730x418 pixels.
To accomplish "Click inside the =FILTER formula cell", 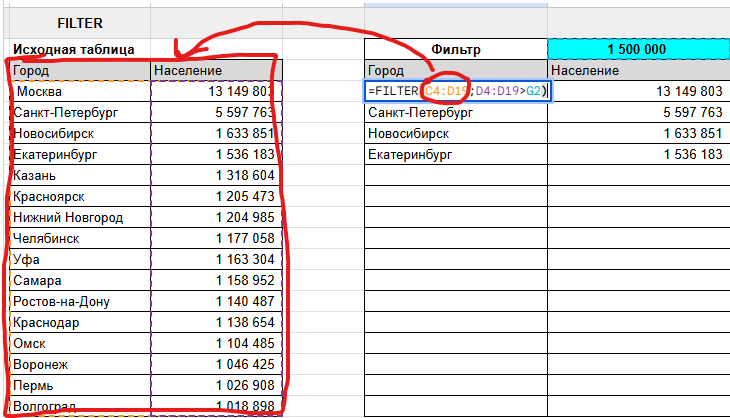I will [456, 91].
